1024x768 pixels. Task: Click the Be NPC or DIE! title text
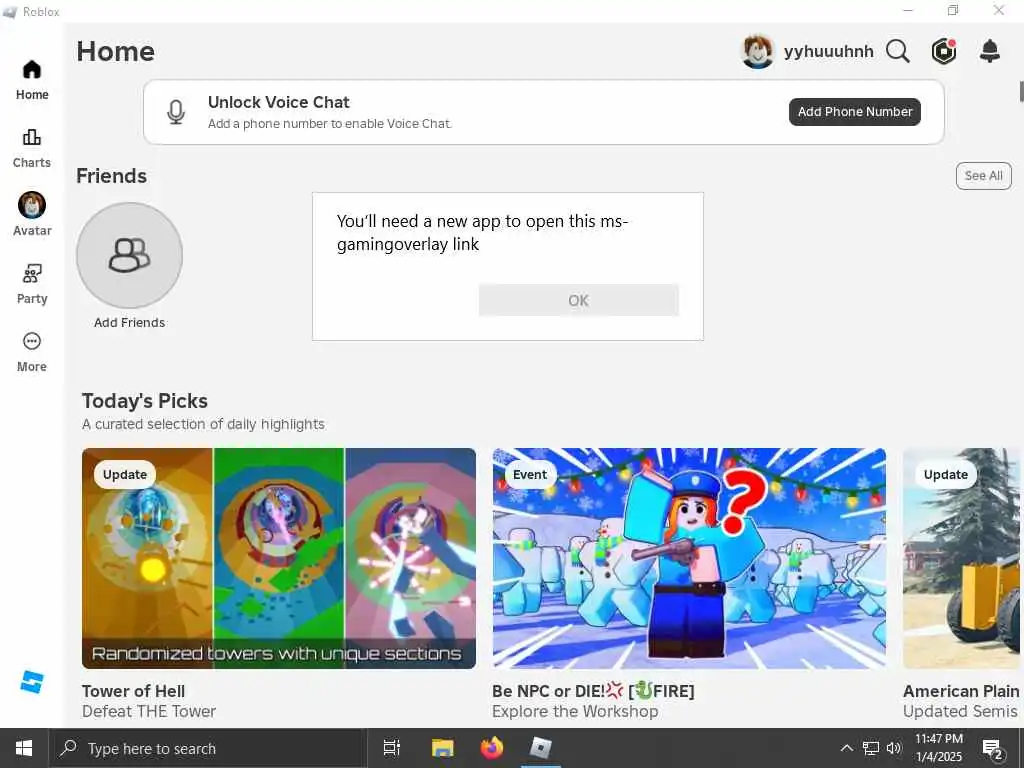click(x=593, y=691)
